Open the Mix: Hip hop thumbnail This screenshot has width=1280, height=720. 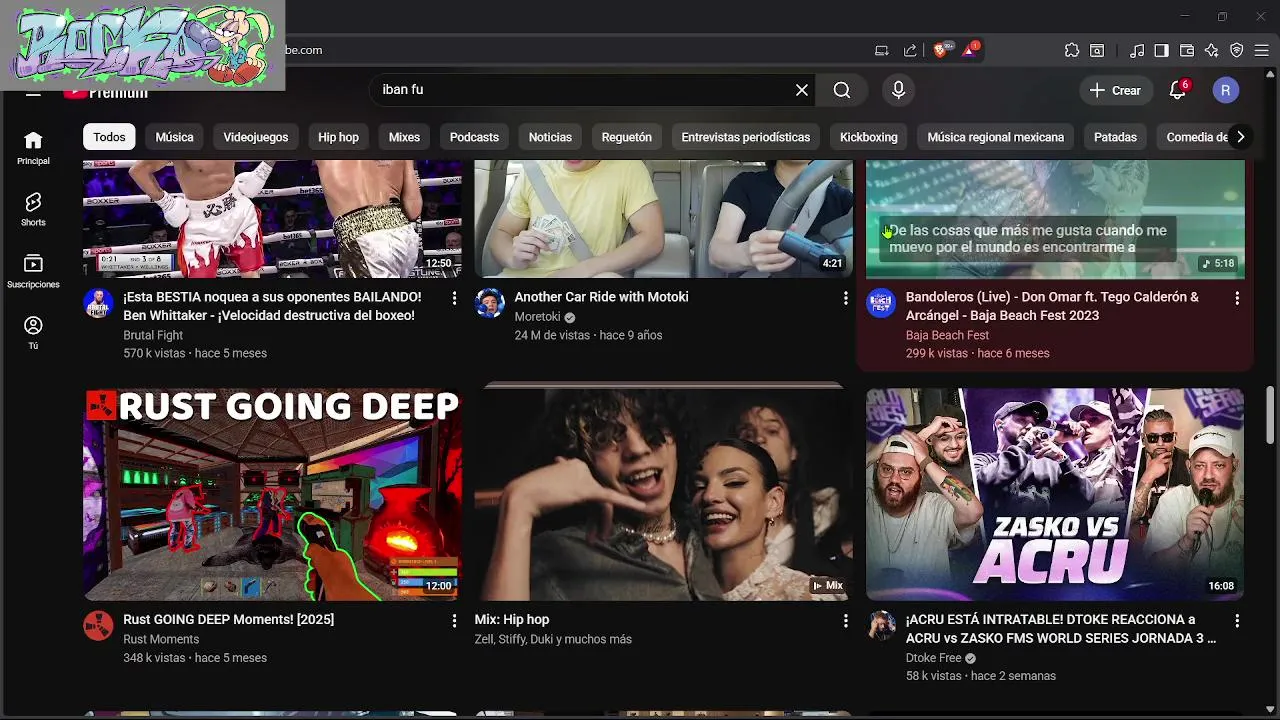point(664,495)
